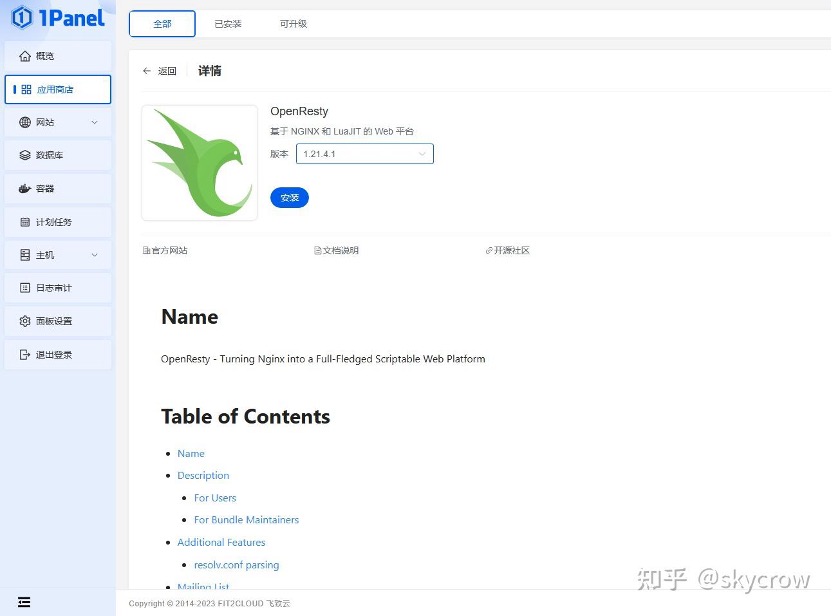The height and width of the screenshot is (616, 832).
Task: Switch to the 已安装 tab
Action: 228,24
